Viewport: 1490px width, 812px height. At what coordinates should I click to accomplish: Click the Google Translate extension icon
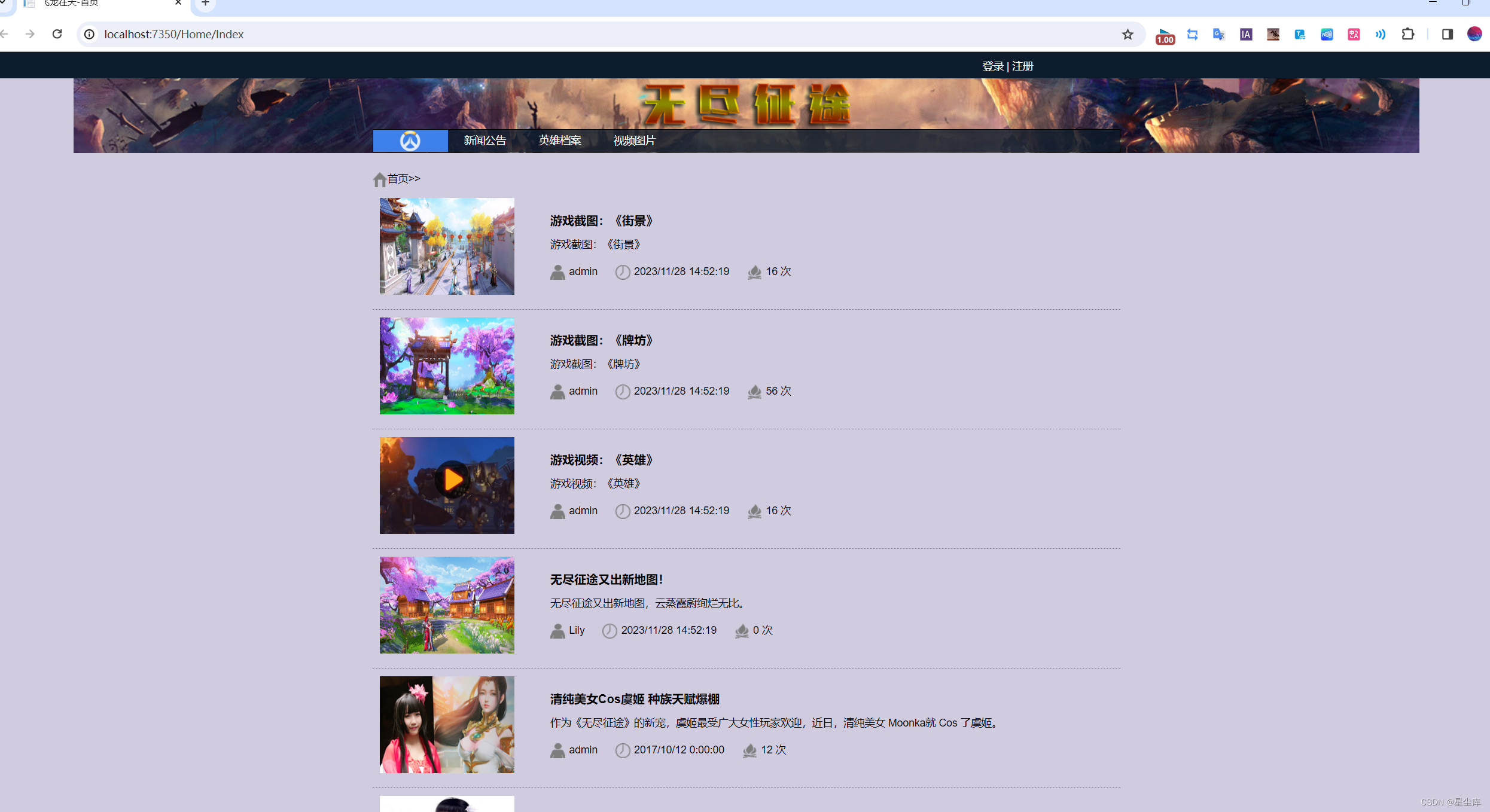1218,34
